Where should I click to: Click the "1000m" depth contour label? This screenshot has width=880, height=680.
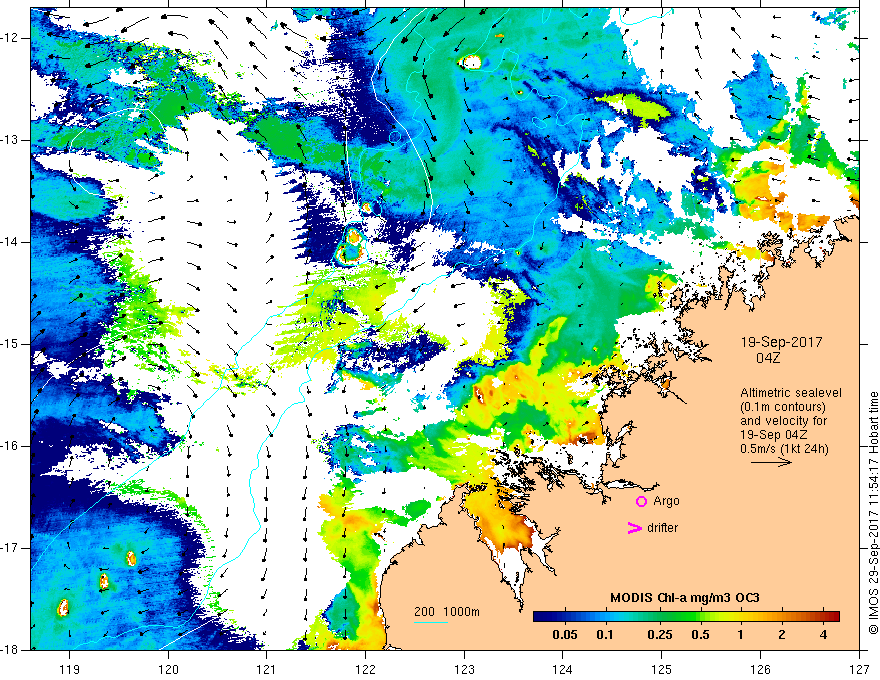(461, 612)
